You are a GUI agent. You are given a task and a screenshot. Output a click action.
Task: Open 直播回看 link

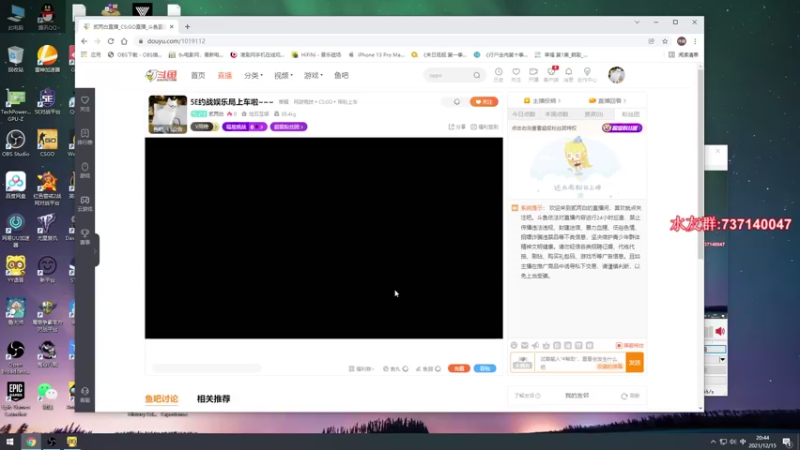[607, 101]
